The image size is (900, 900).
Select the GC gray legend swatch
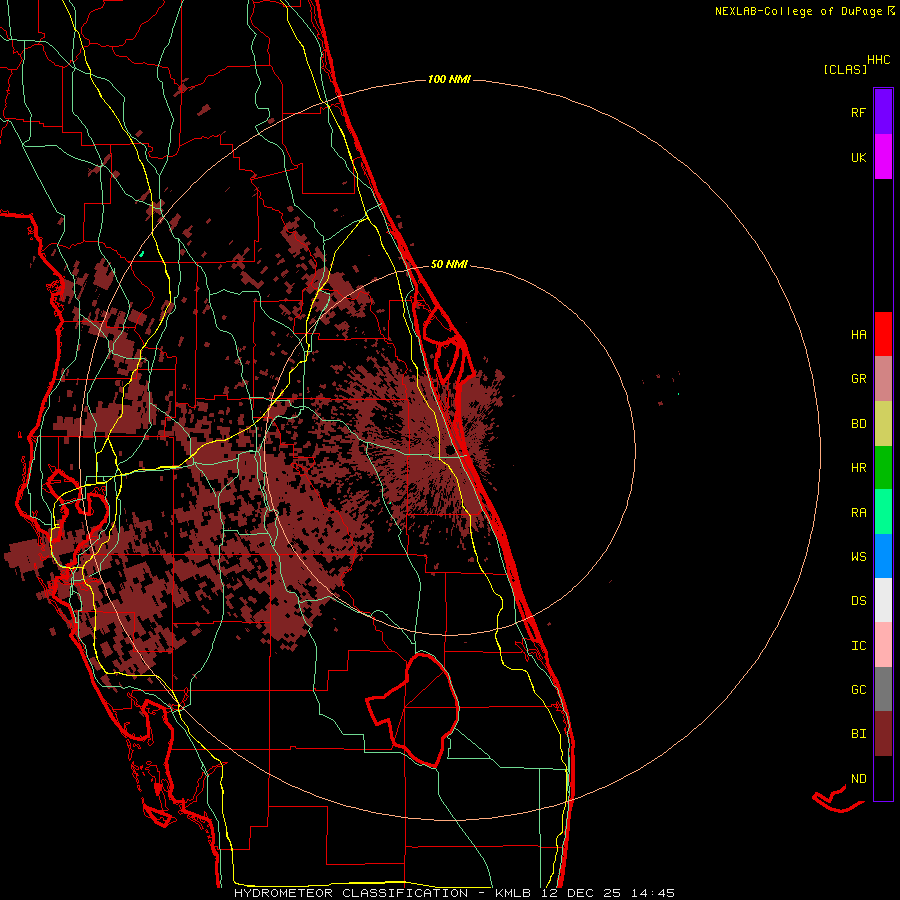point(883,689)
